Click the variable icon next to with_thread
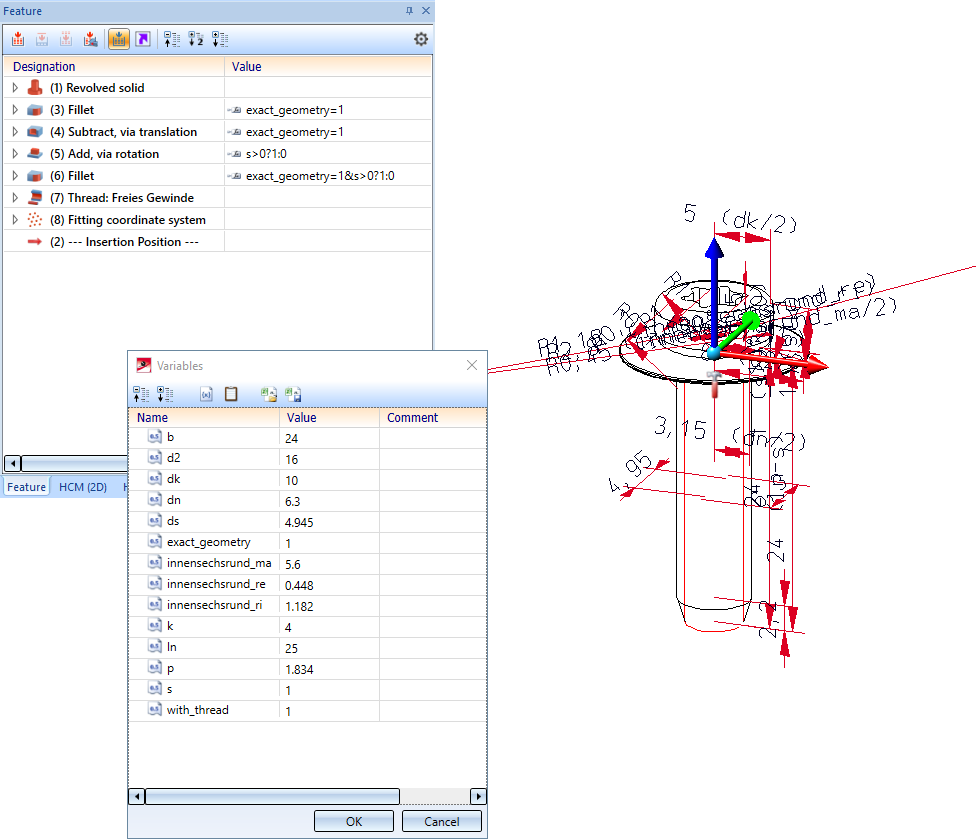 [x=154, y=710]
